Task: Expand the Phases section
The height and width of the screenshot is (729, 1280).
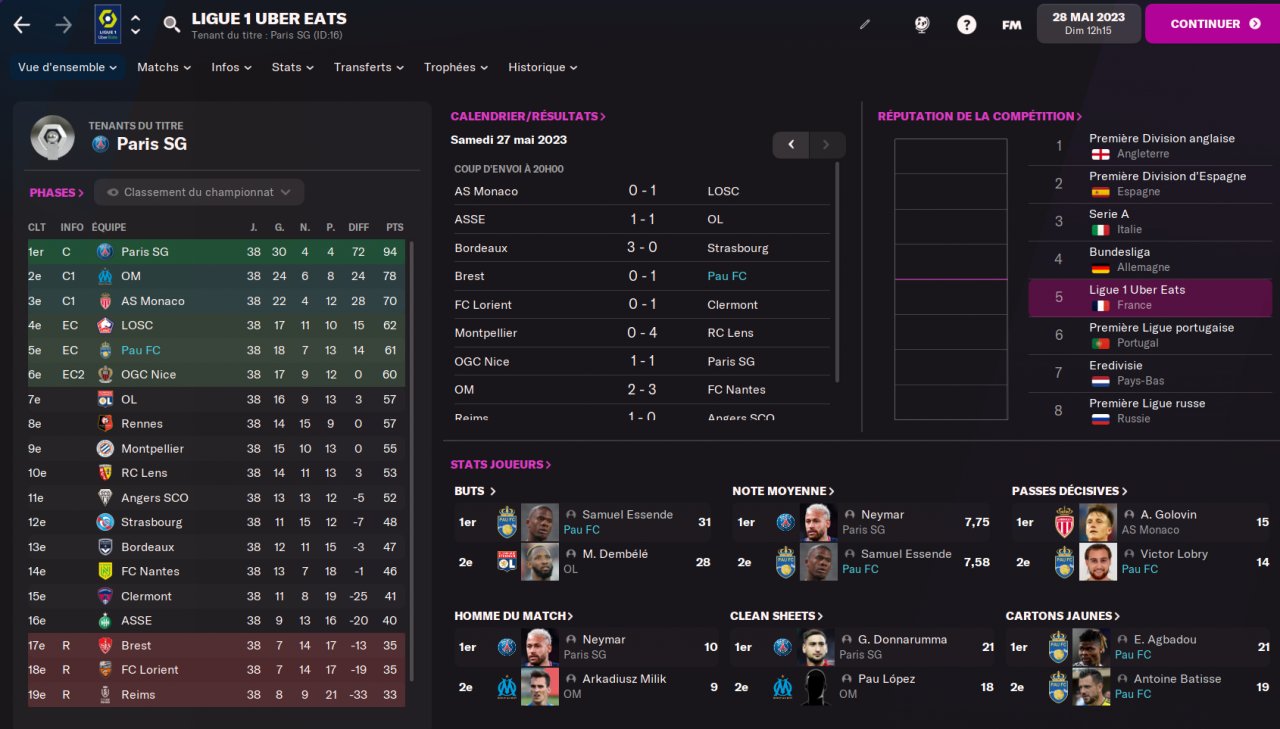Action: point(57,193)
